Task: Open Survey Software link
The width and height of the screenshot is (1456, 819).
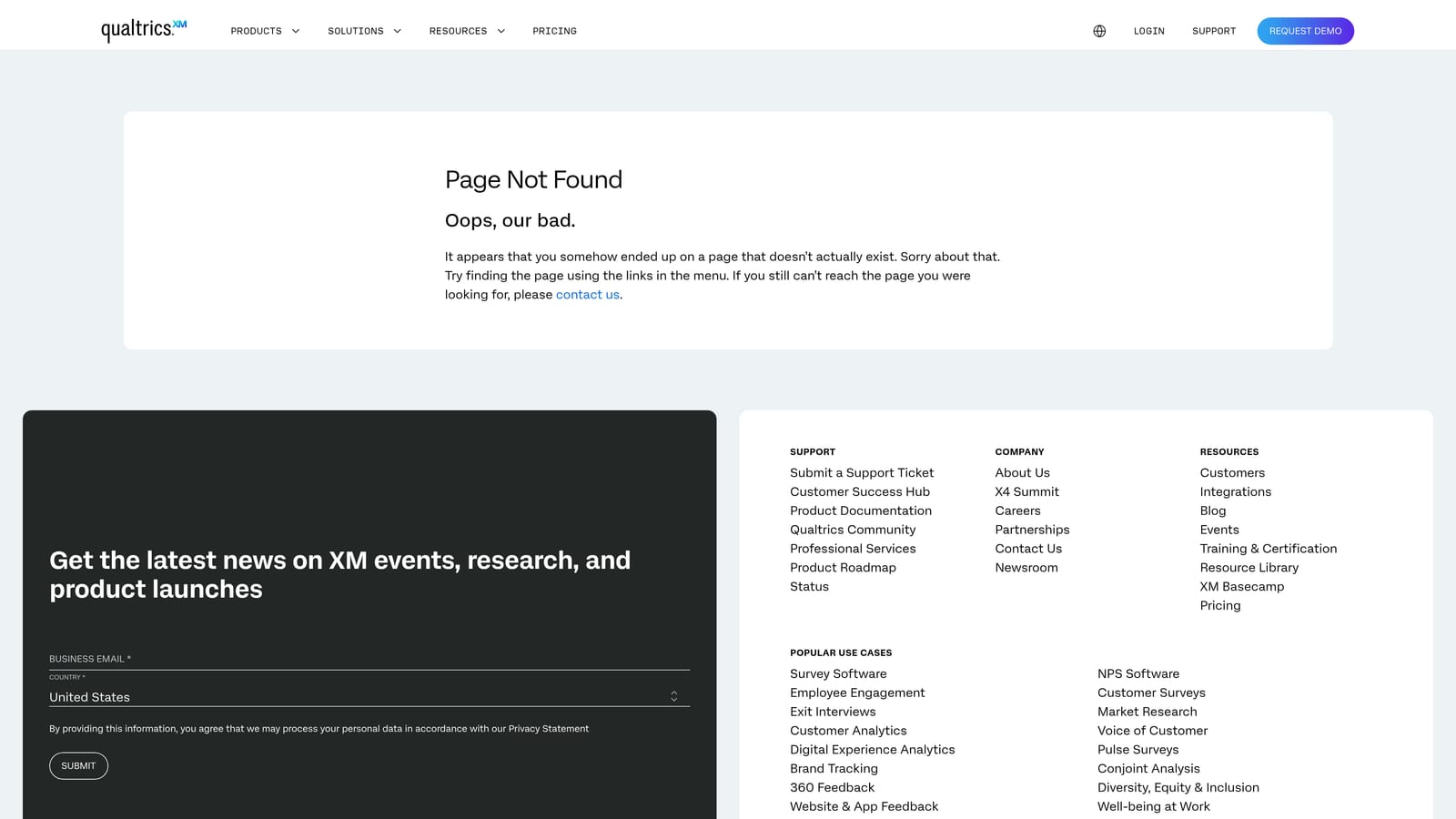Action: click(838, 674)
